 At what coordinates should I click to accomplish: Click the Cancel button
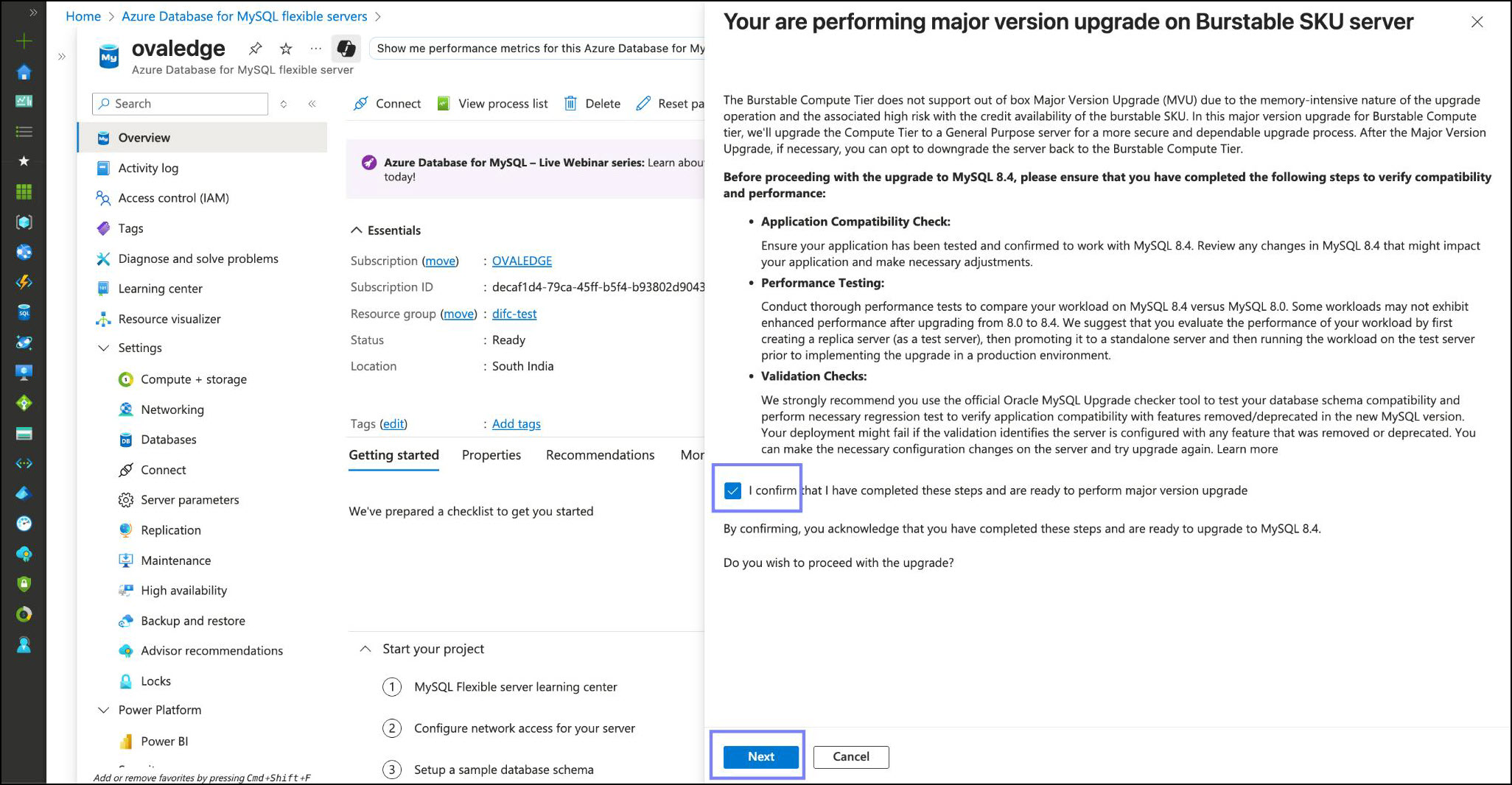pos(850,756)
